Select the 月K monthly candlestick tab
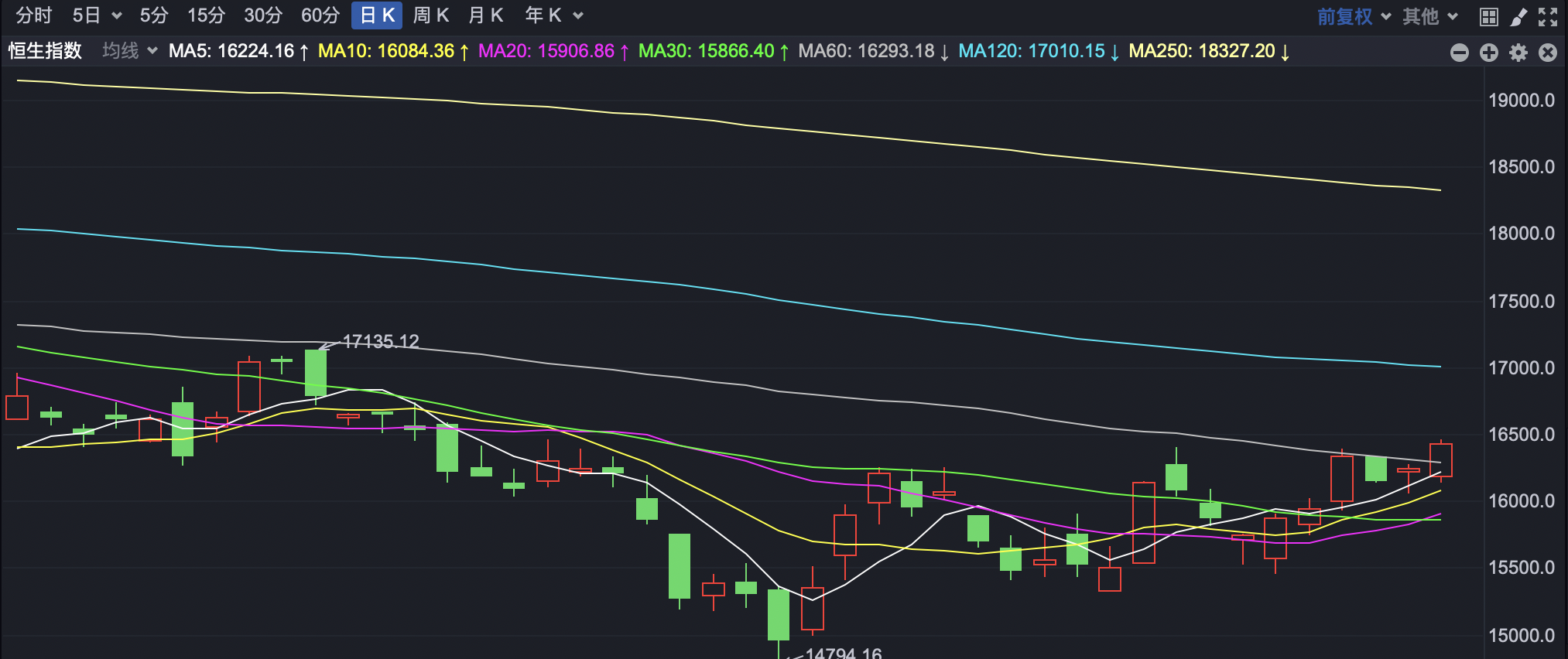Image resolution: width=1568 pixels, height=659 pixels. pos(486,15)
